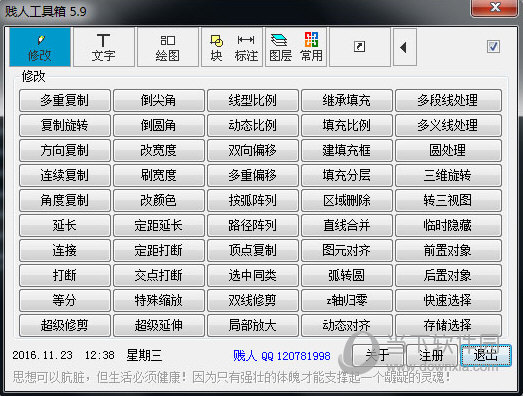The height and width of the screenshot is (396, 523).
Task: Launch the z轴归零 function
Action: pos(347,300)
